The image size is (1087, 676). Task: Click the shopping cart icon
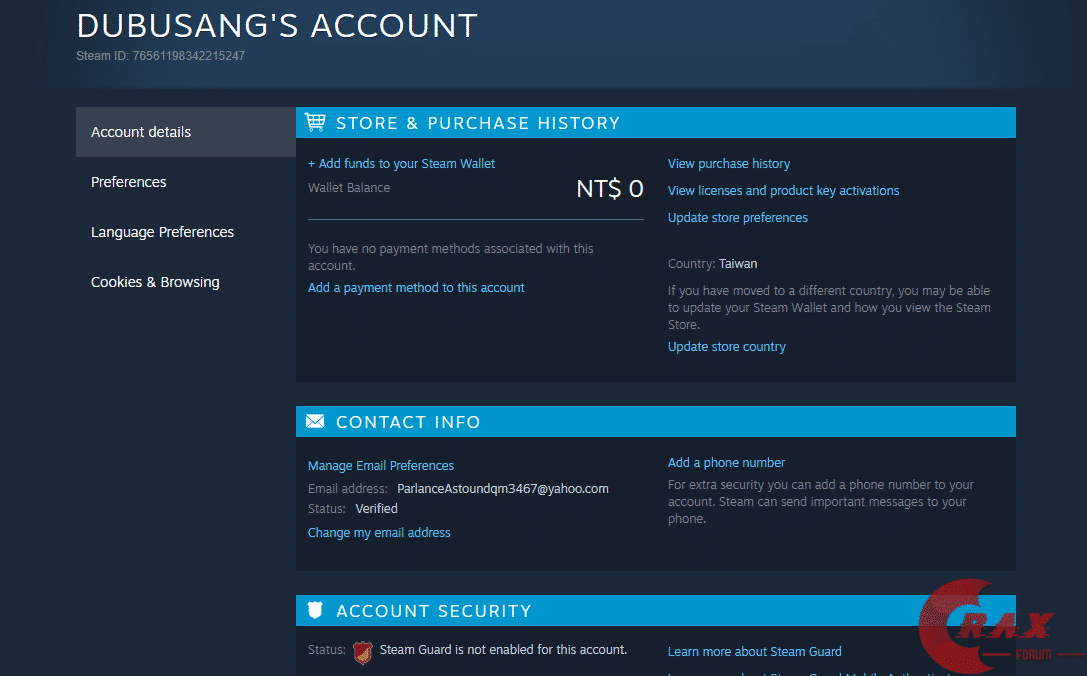tap(316, 122)
